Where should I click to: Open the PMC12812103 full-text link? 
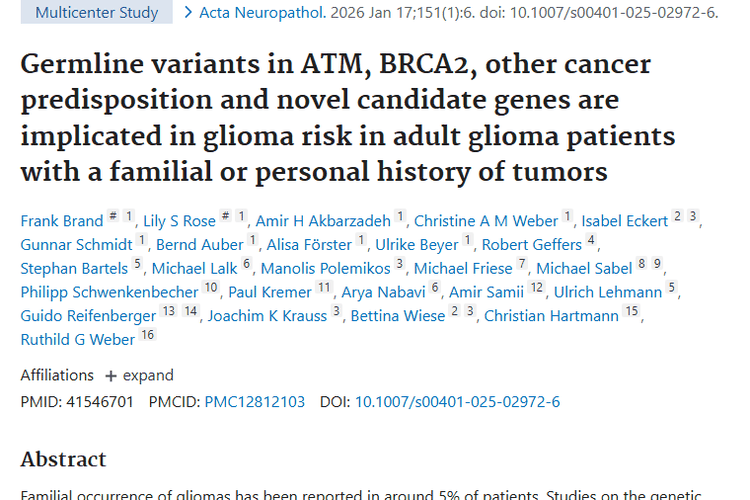click(254, 401)
